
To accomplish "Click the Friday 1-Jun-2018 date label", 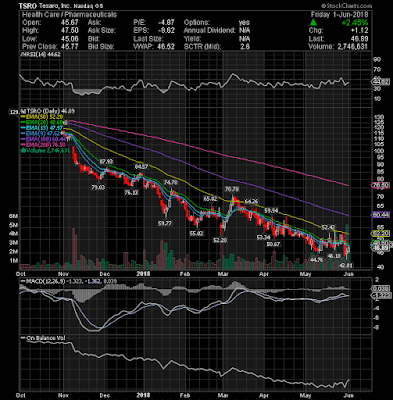I will click(x=340, y=15).
